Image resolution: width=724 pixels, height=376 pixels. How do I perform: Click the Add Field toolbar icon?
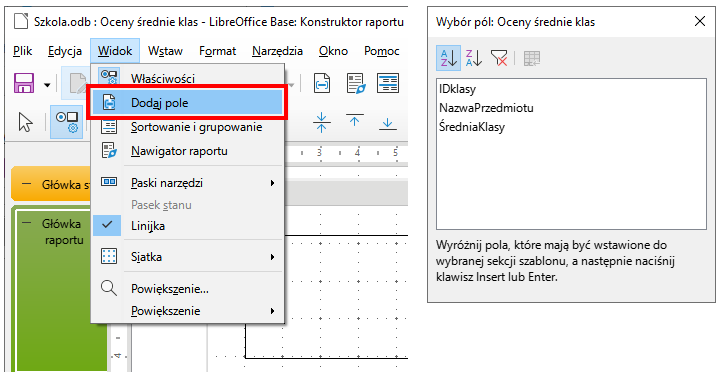click(x=322, y=84)
